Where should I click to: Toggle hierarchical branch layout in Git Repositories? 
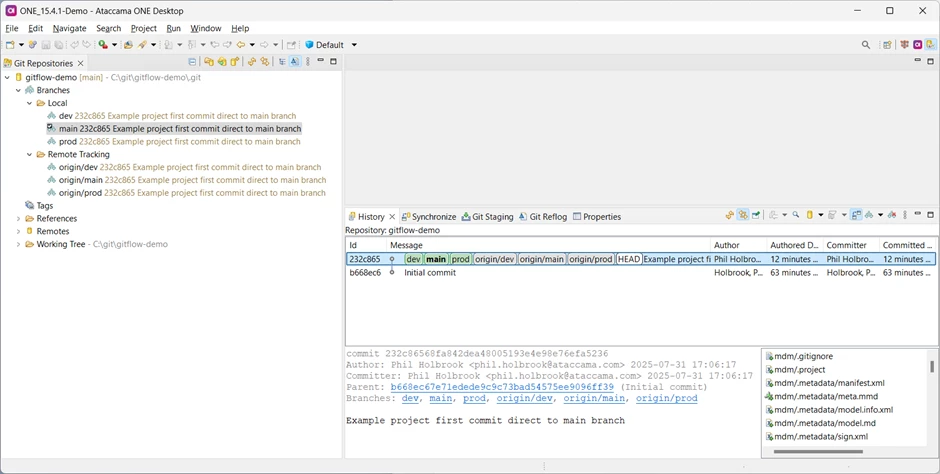(x=282, y=62)
